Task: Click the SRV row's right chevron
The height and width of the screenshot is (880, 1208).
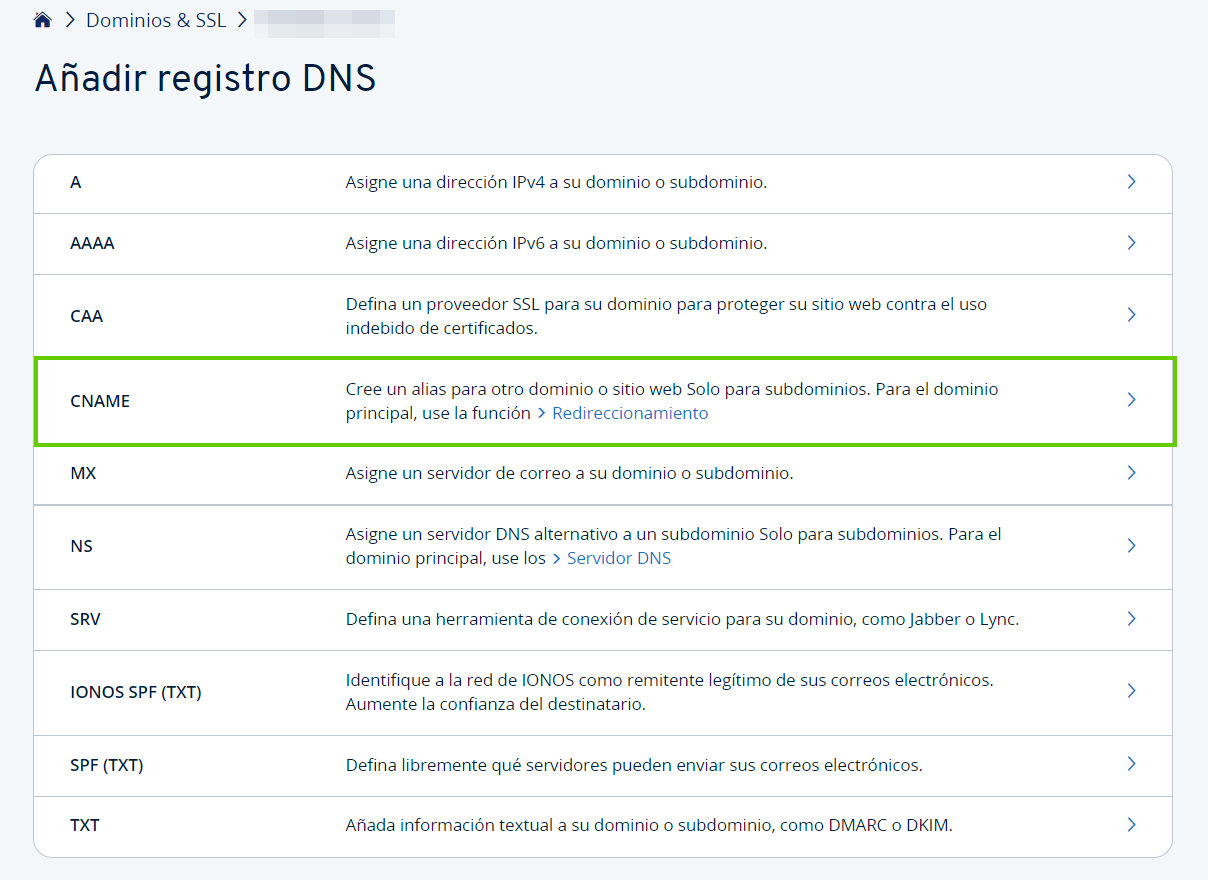Action: [x=1132, y=619]
